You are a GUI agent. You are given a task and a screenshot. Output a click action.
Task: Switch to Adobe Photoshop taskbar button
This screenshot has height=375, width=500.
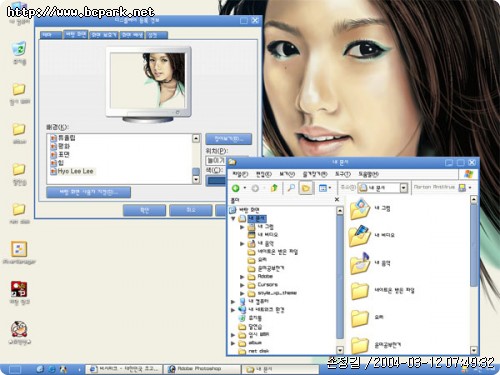(x=203, y=369)
